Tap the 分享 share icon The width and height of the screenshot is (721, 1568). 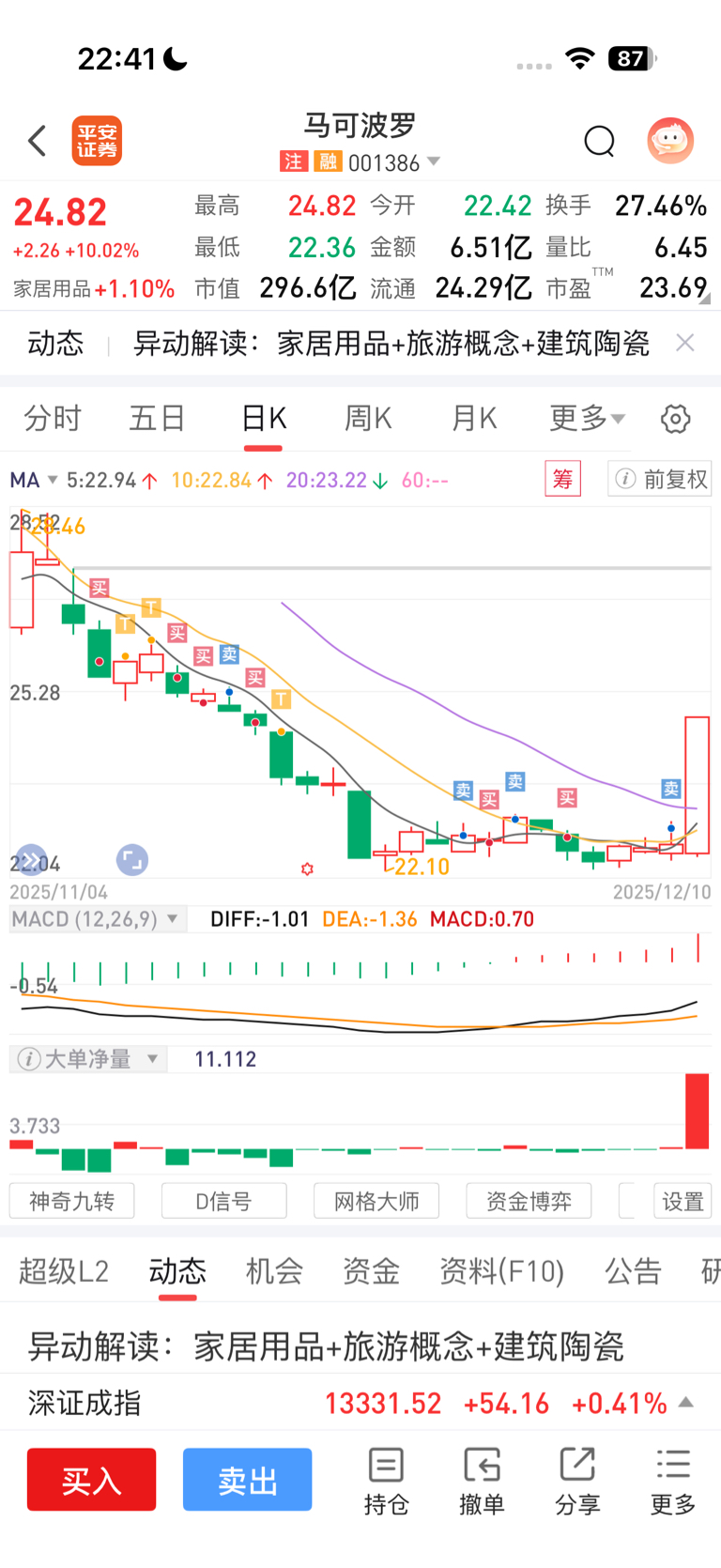pyautogui.click(x=577, y=1482)
